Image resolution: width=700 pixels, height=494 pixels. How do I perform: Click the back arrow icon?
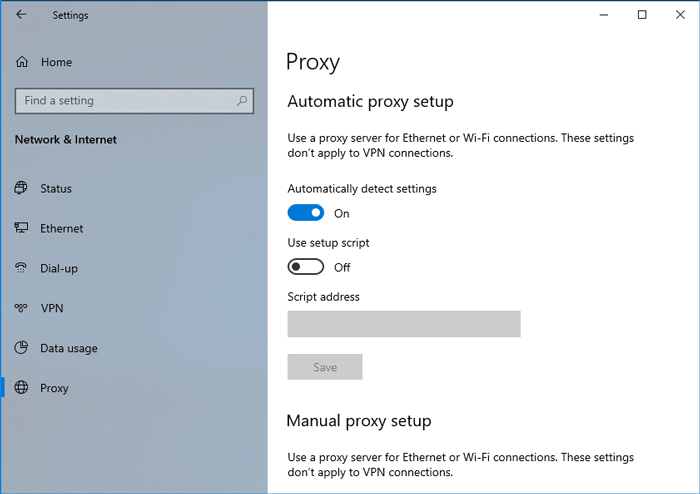(21, 15)
